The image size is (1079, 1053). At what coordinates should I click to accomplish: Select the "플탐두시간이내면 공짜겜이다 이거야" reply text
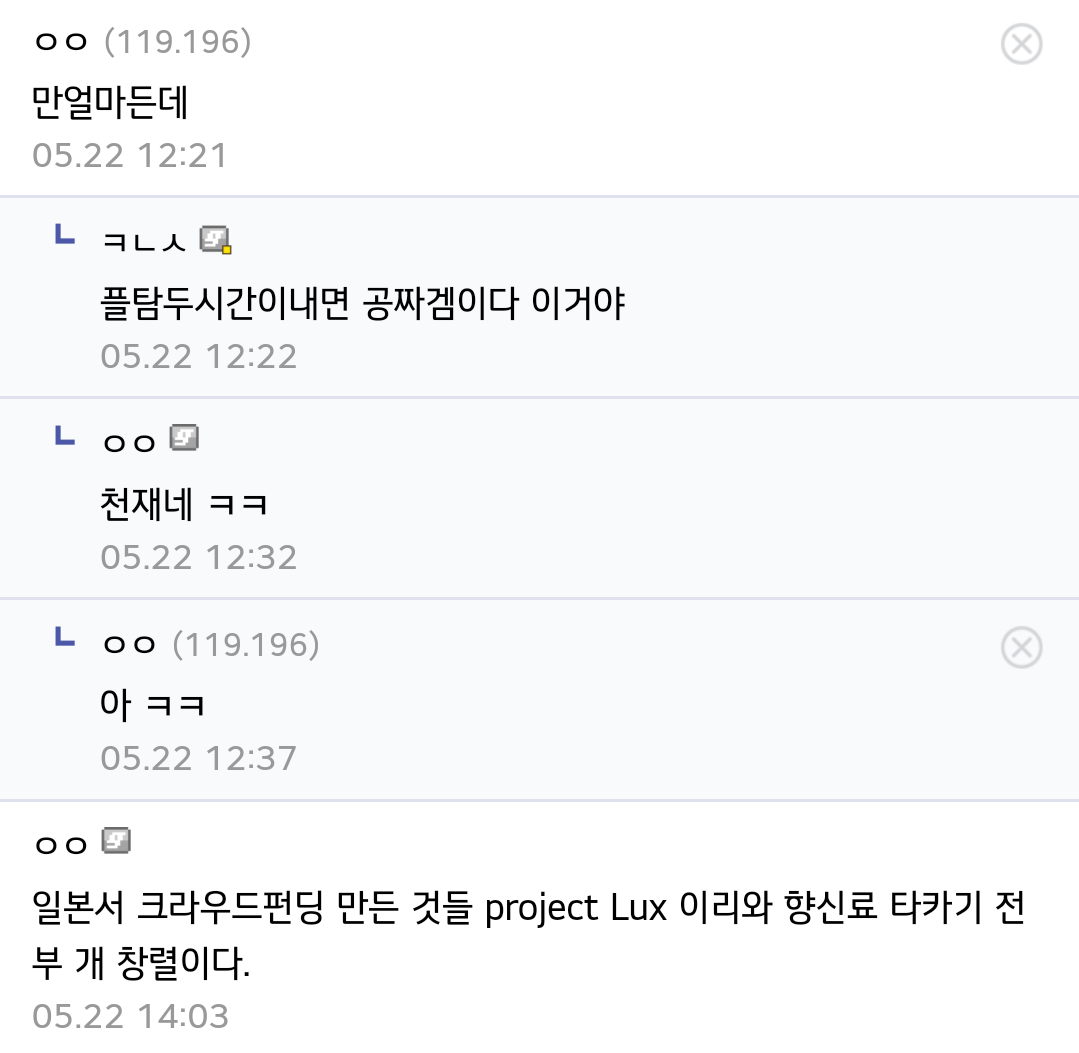[x=363, y=303]
